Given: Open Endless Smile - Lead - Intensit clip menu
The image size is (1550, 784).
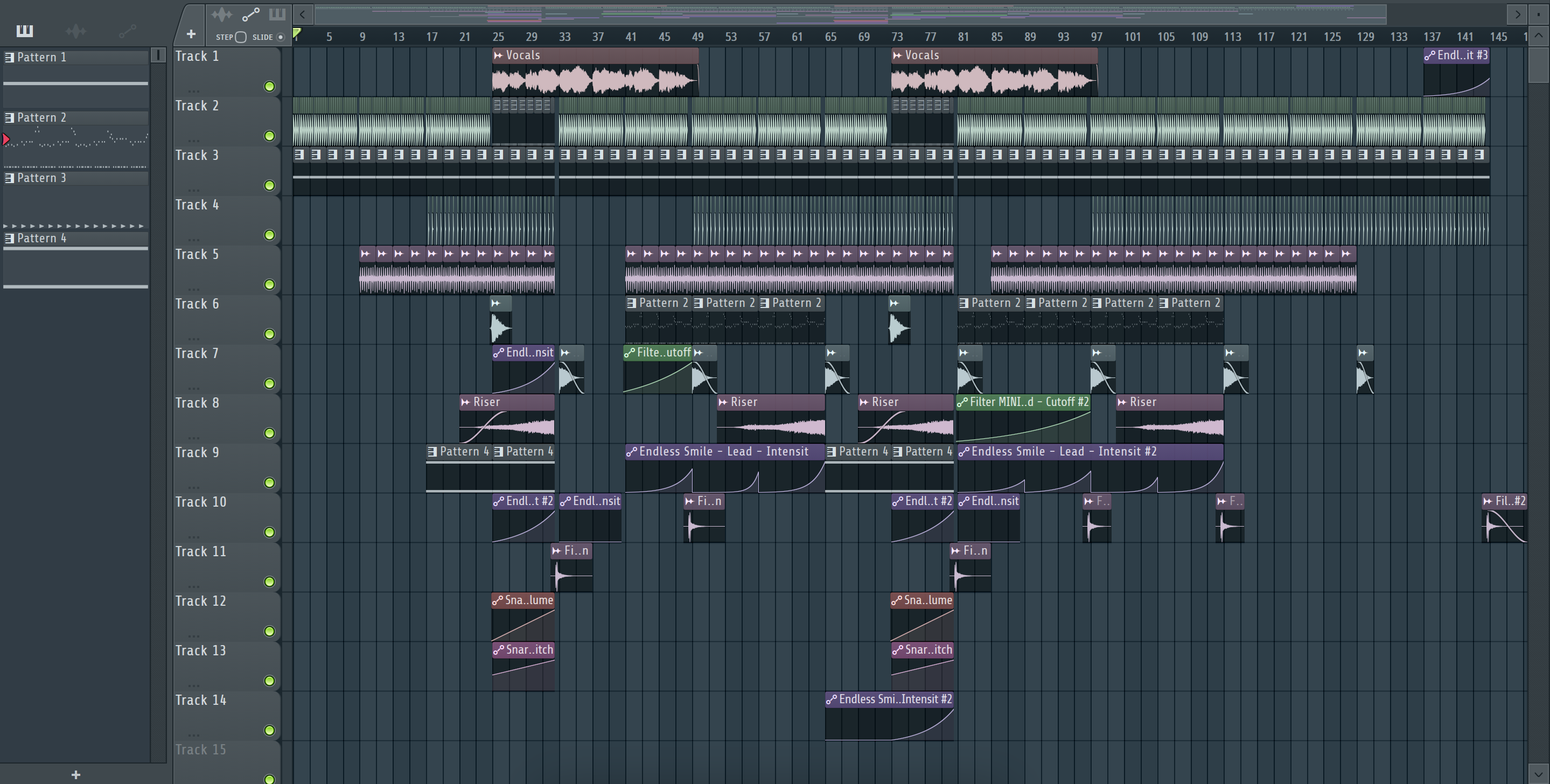Looking at the screenshot, I should point(631,452).
